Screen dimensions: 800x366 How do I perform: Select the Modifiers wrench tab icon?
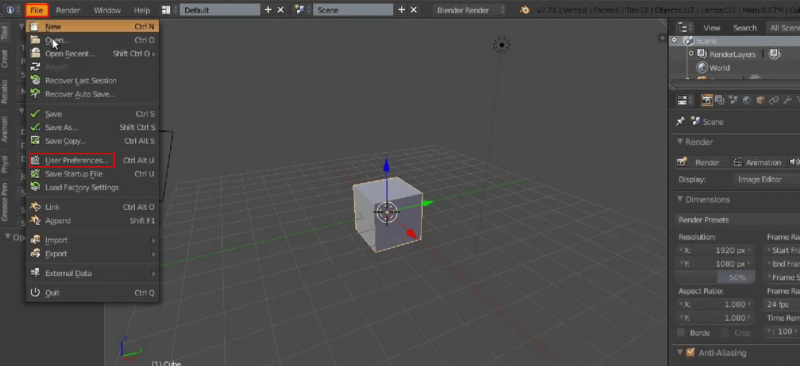(x=787, y=101)
